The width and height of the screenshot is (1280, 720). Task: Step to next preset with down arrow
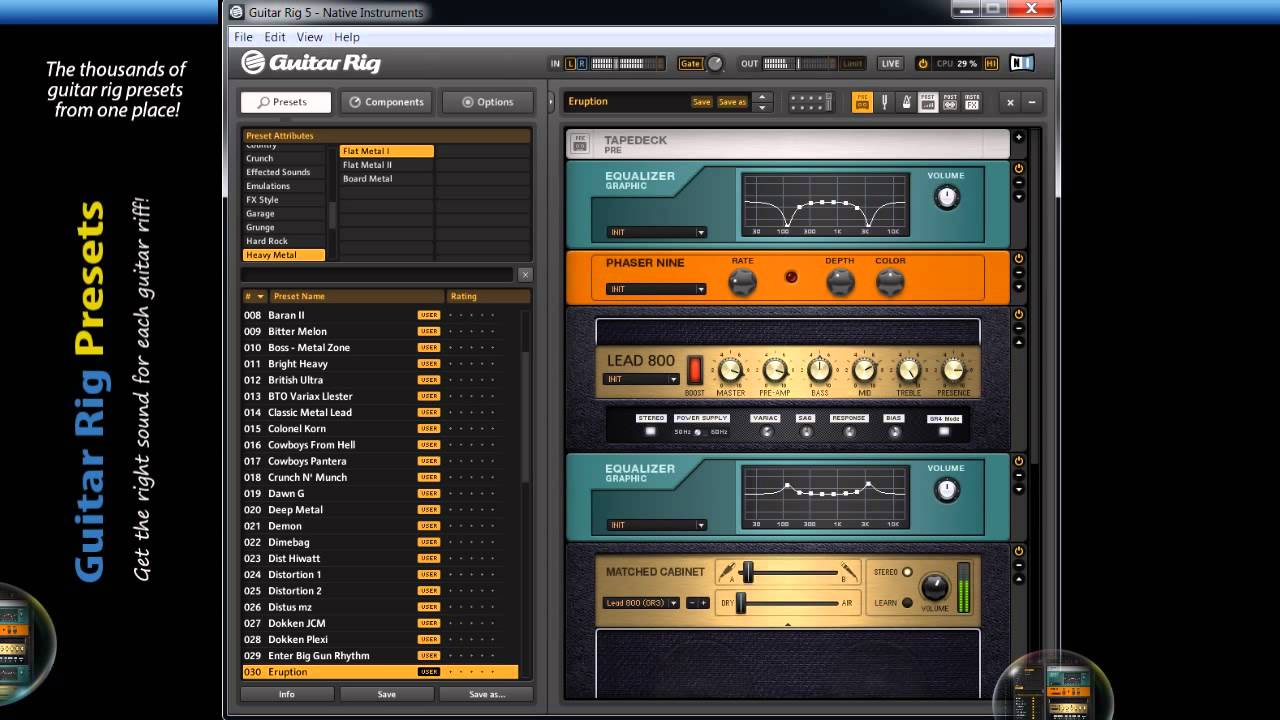[x=763, y=107]
